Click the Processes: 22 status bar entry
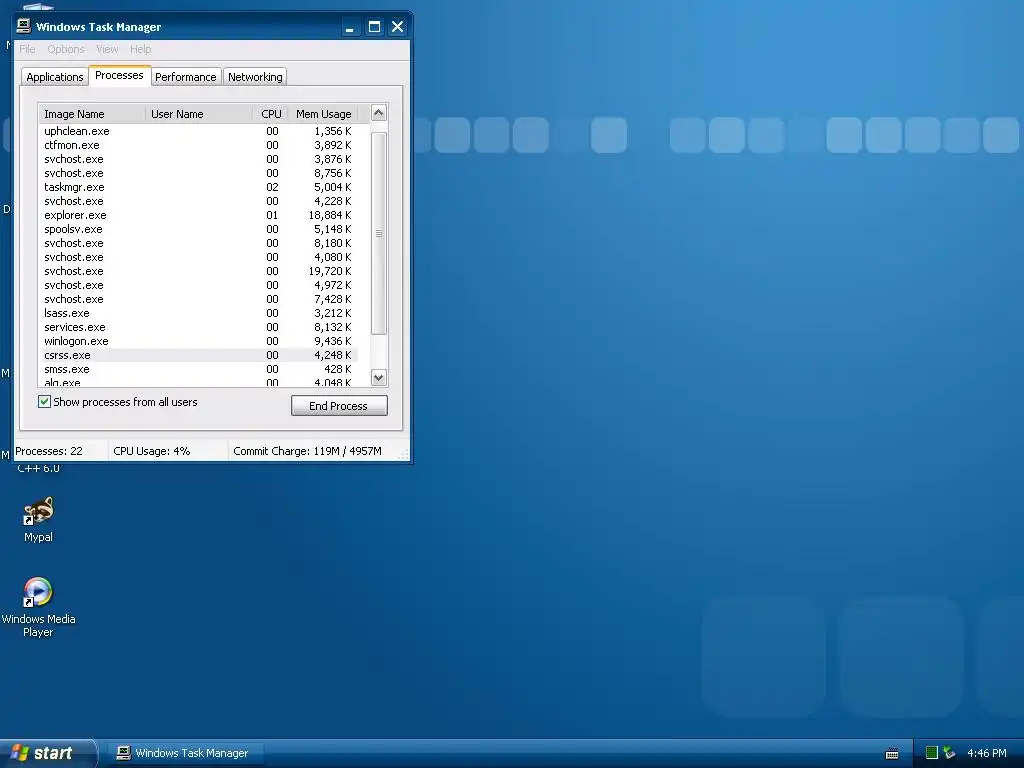 coord(49,451)
